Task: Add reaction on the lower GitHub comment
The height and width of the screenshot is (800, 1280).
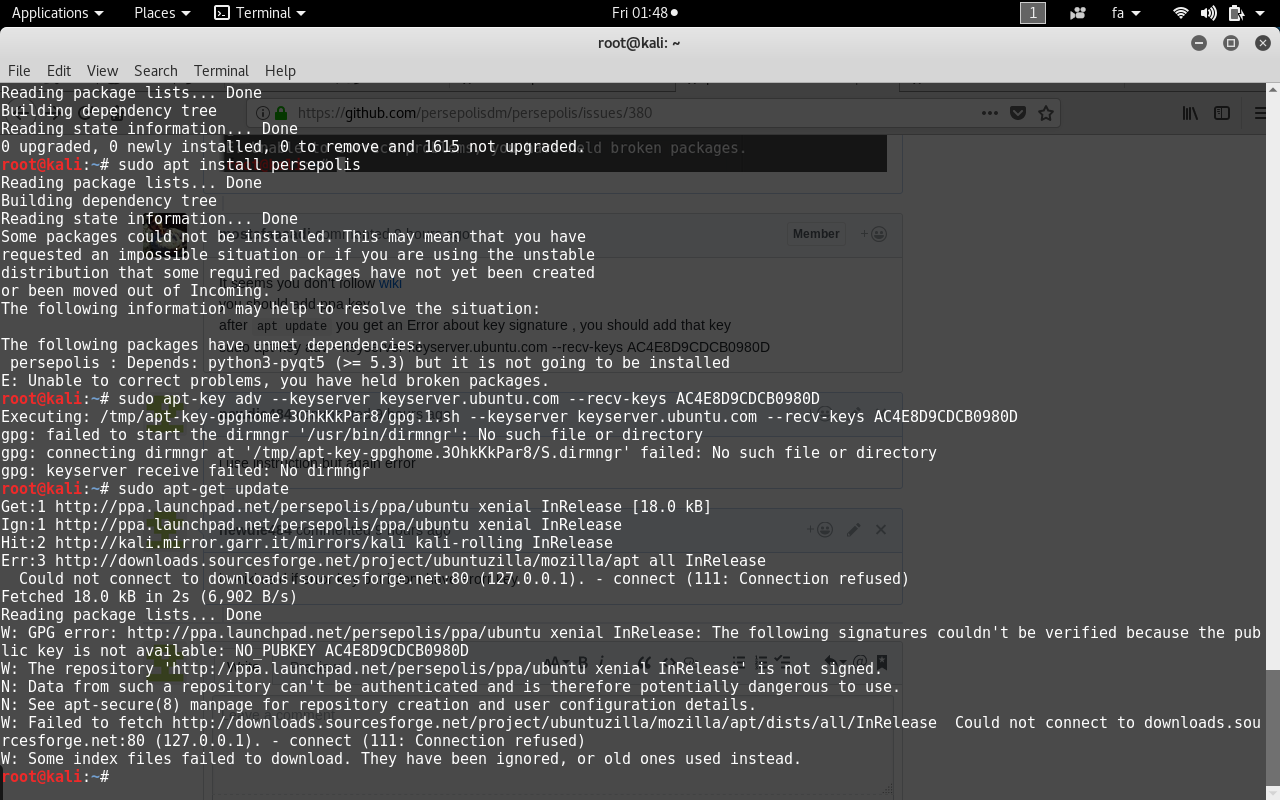Action: click(x=820, y=530)
